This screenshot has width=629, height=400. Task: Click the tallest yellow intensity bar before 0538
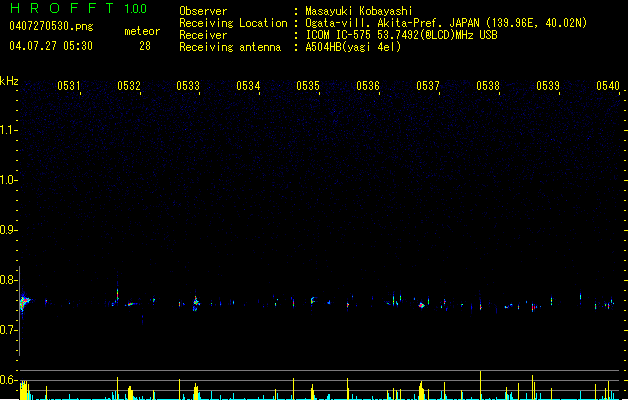(x=480, y=385)
